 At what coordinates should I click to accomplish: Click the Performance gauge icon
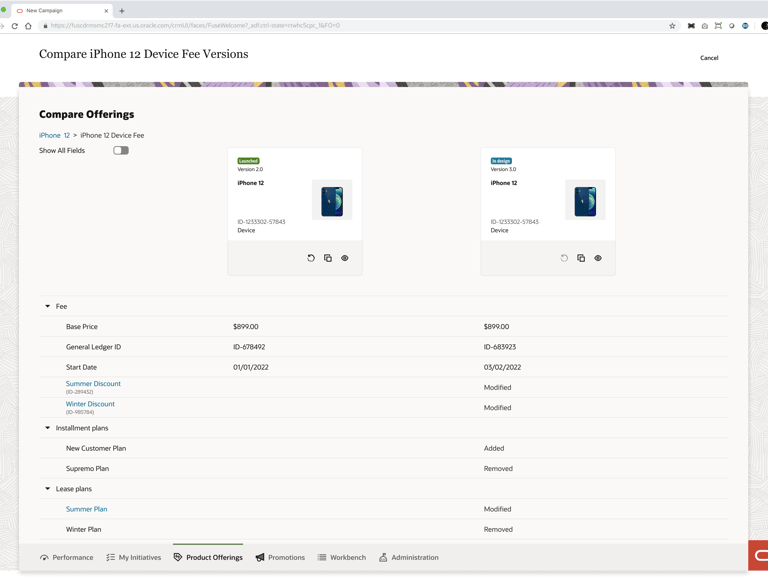click(44, 557)
